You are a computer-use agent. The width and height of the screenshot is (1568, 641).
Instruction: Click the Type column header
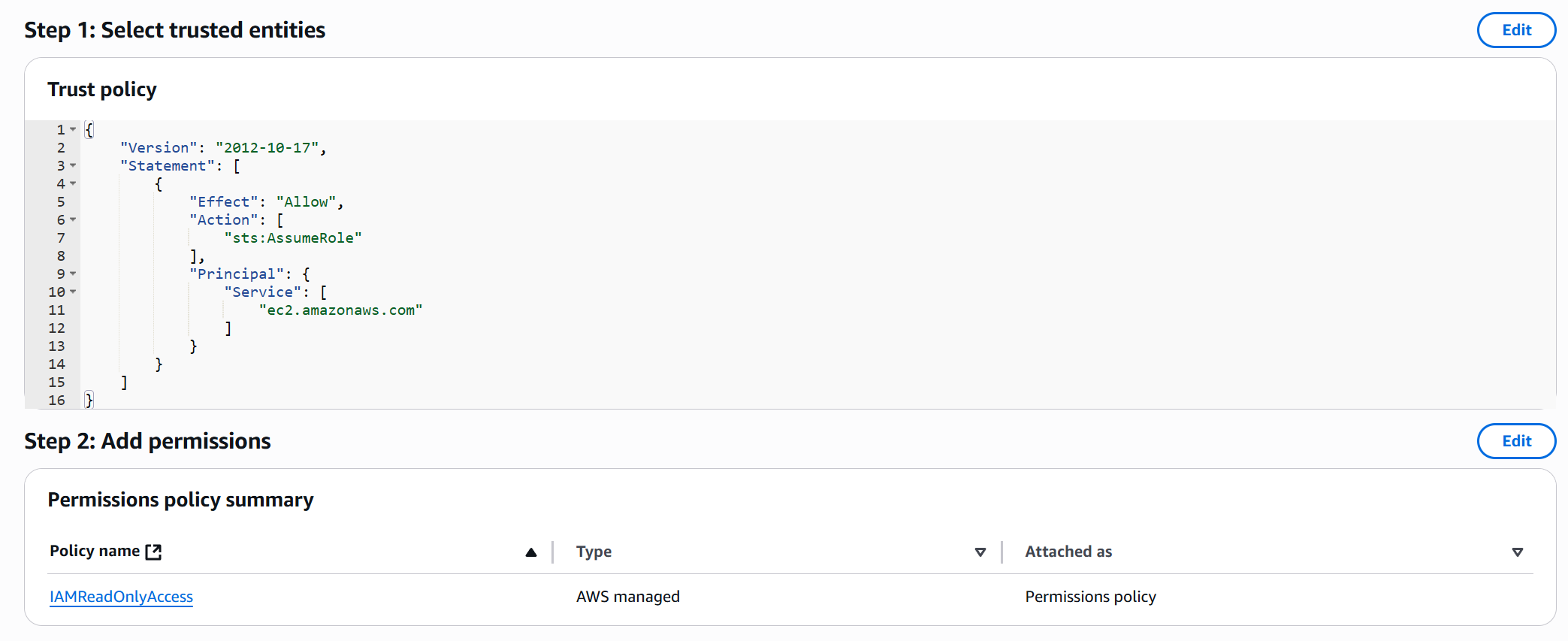tap(594, 552)
